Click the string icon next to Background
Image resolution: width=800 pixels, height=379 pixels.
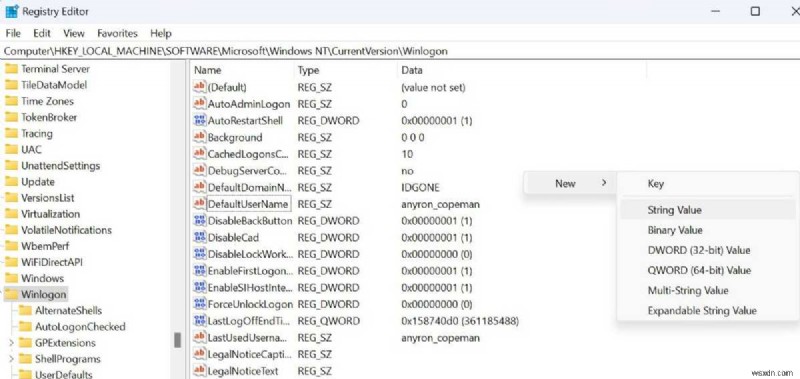coord(199,137)
